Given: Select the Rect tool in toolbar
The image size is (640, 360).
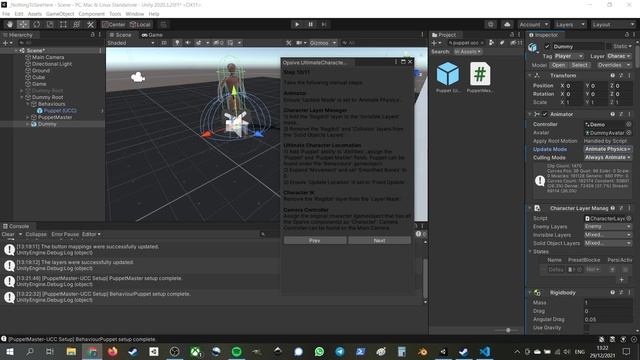Looking at the screenshot, I should (63, 24).
